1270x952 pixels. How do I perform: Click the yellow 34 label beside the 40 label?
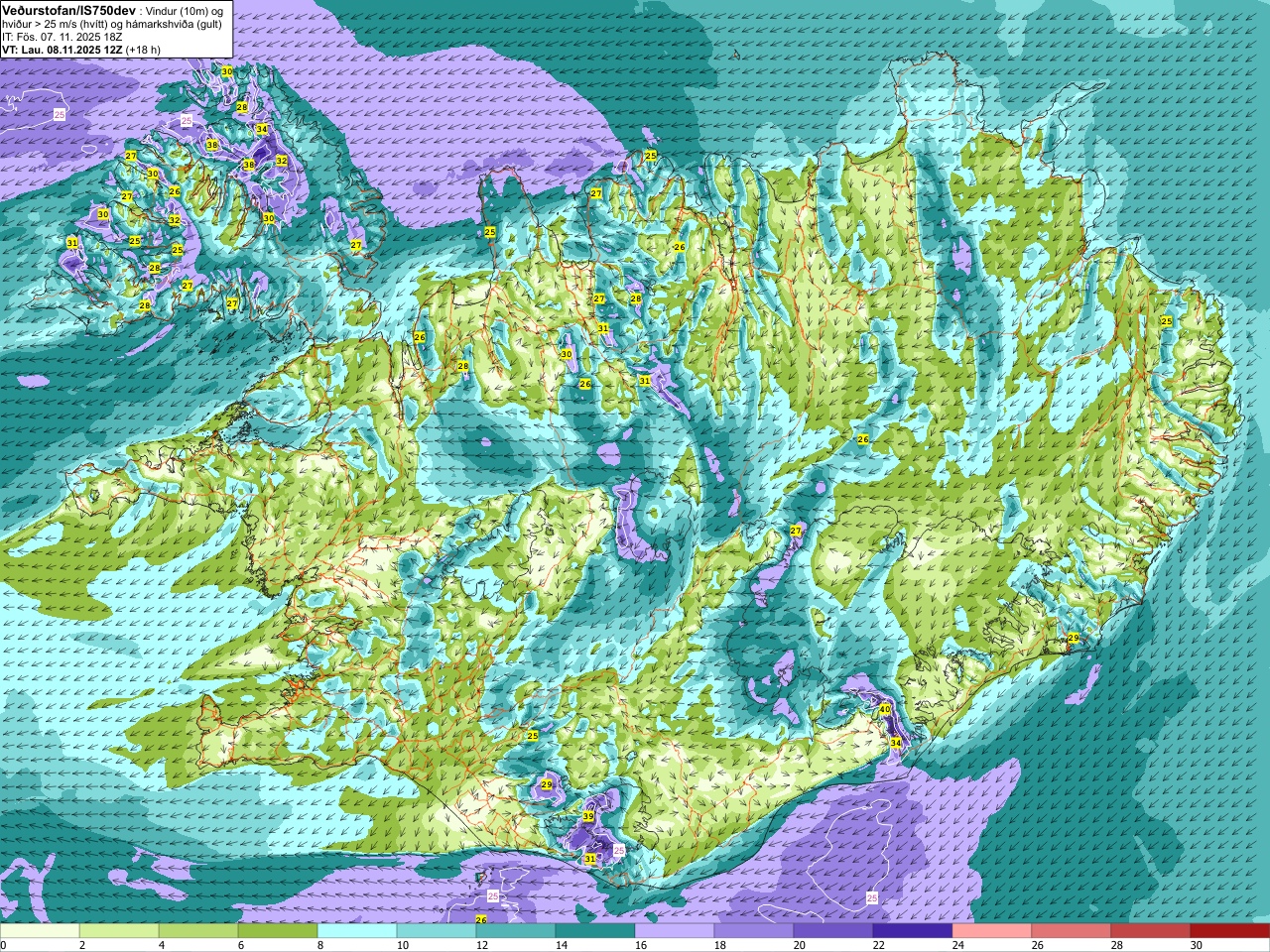pyautogui.click(x=895, y=743)
